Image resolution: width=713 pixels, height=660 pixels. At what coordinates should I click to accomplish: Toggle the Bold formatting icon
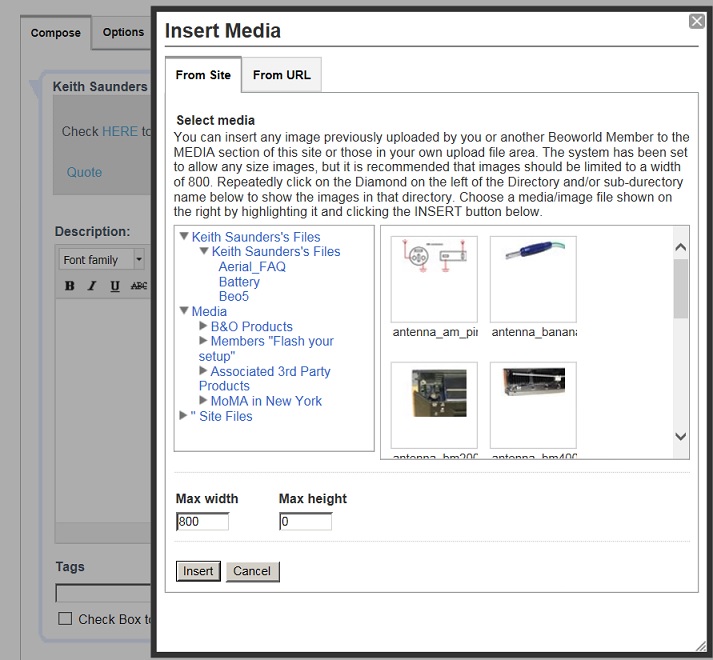click(x=70, y=286)
